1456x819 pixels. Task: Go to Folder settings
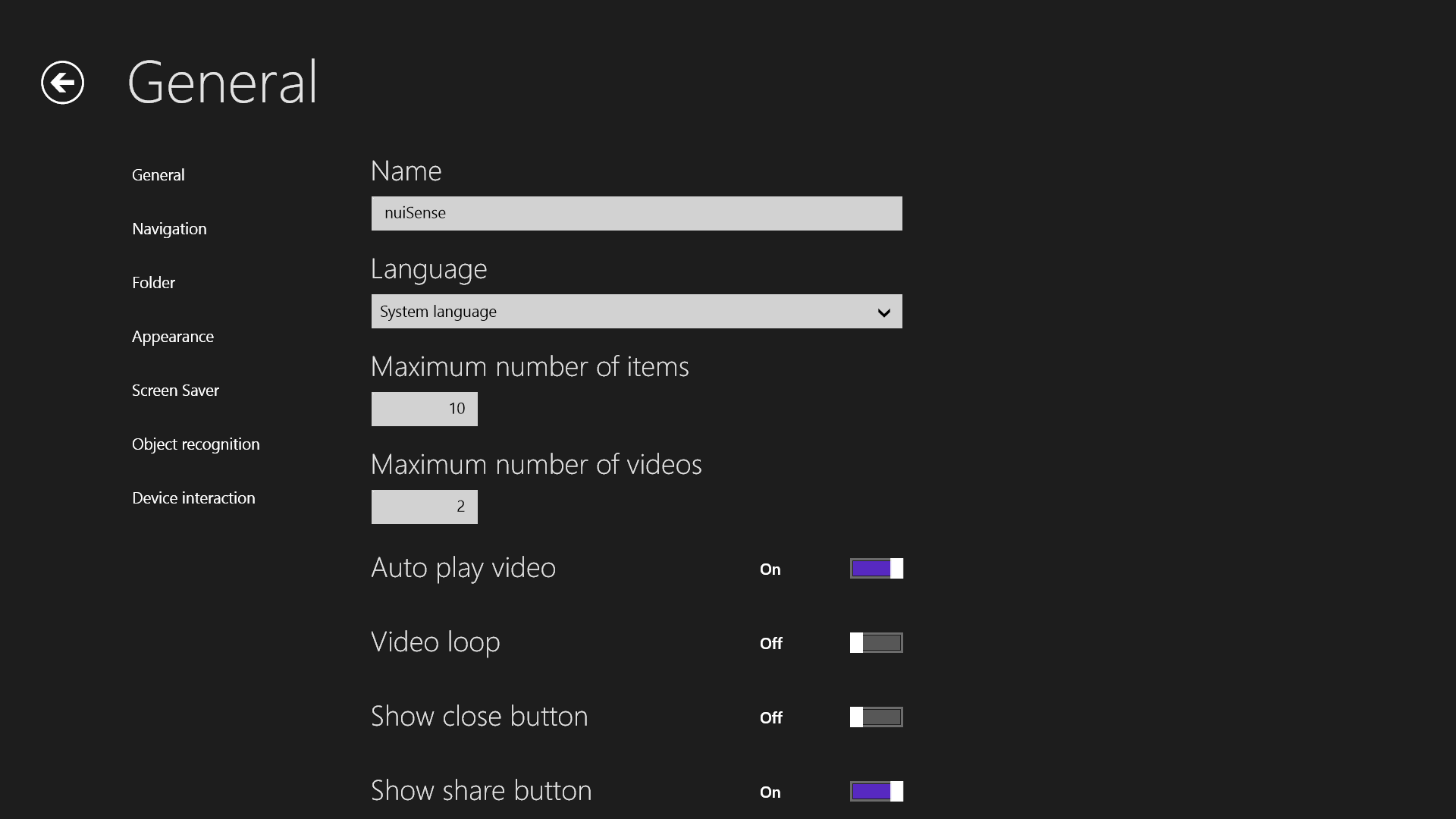click(153, 283)
